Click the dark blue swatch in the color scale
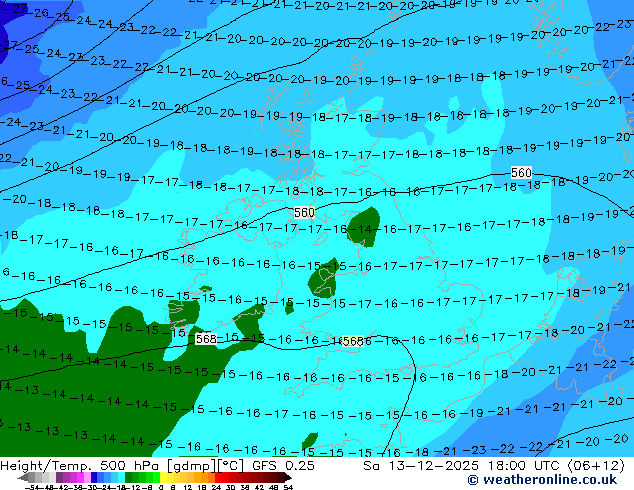This screenshot has width=634, height=490. 94,477
